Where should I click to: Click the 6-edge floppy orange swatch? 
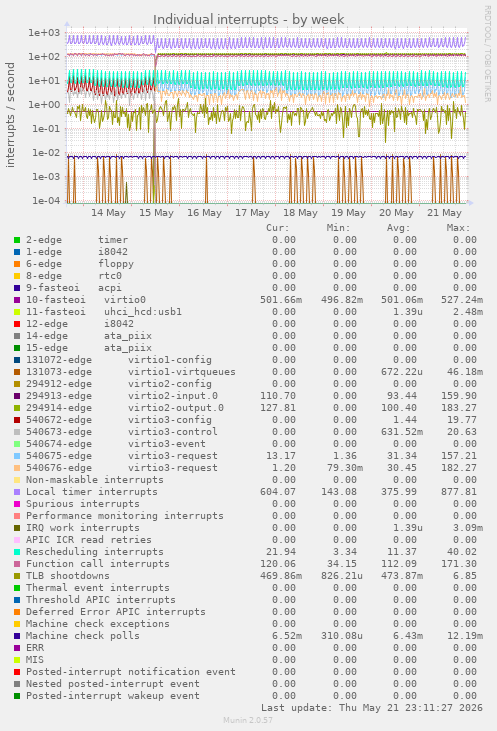[x=17, y=264]
